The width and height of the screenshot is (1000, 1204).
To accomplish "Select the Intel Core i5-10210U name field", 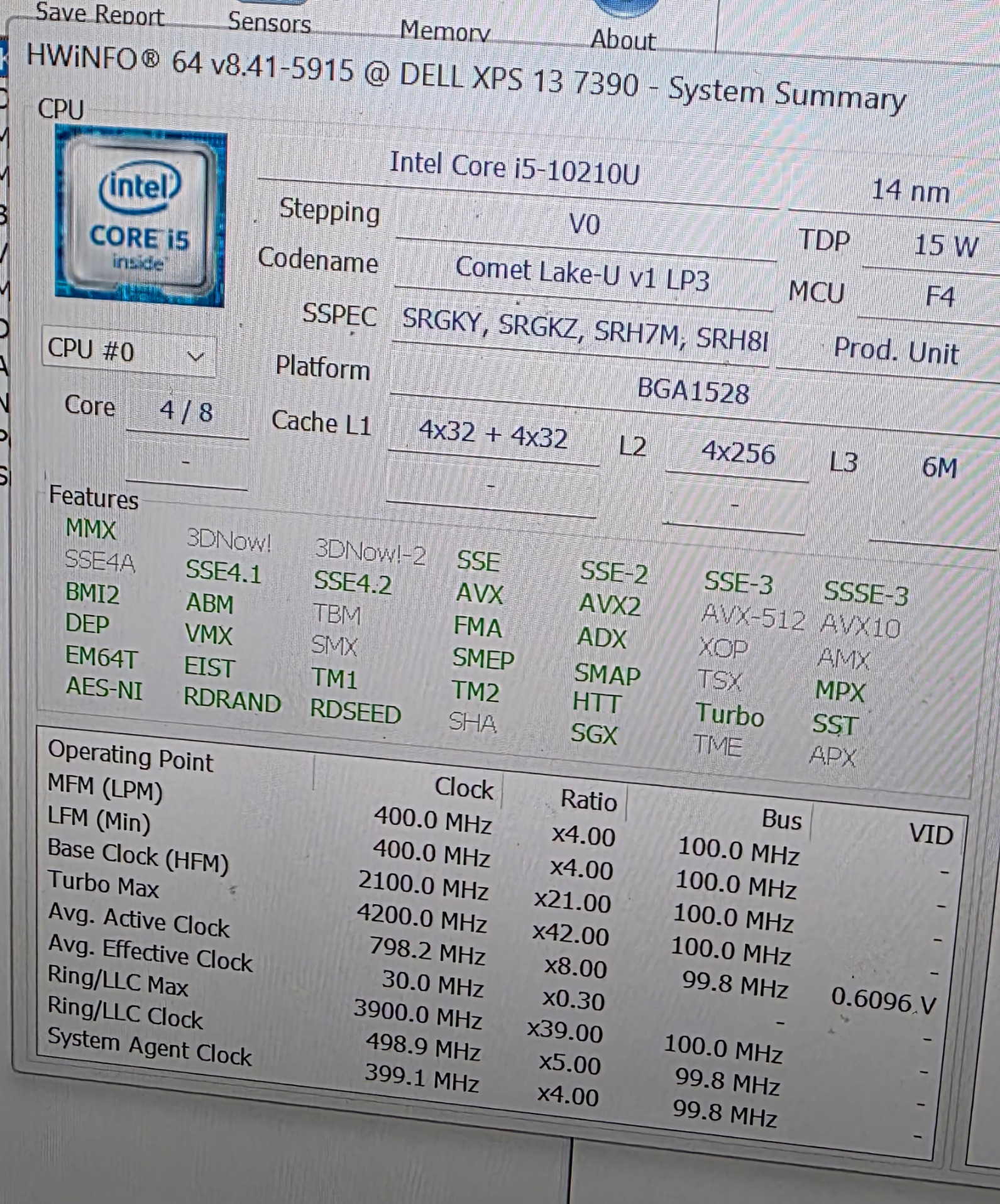I will (x=515, y=168).
